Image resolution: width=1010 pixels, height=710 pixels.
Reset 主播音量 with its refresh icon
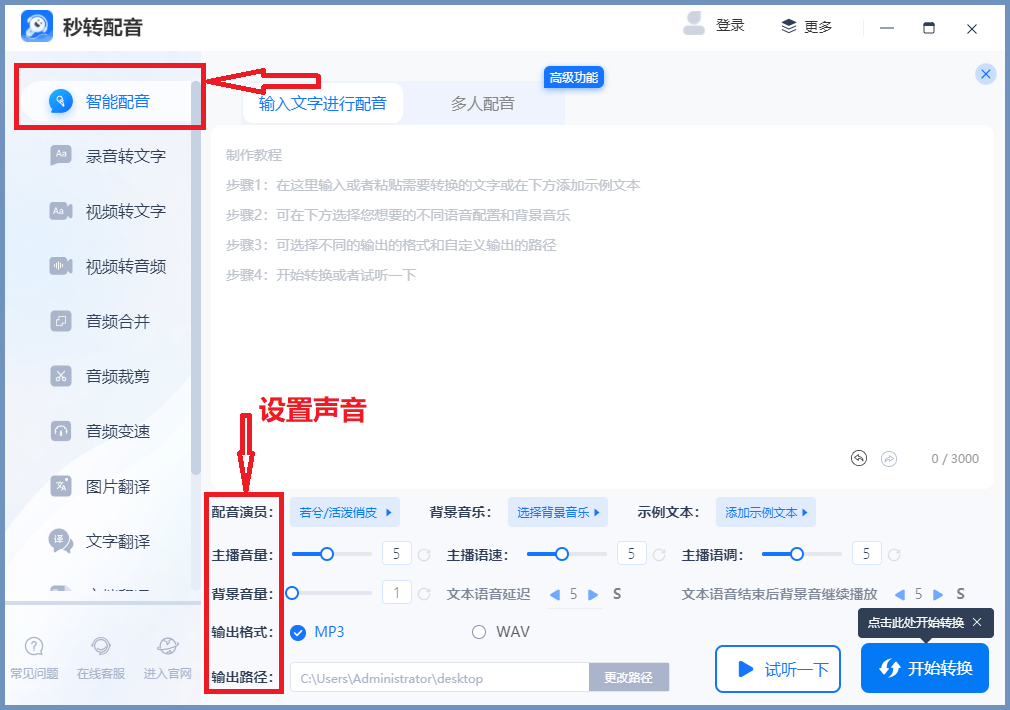click(x=424, y=555)
